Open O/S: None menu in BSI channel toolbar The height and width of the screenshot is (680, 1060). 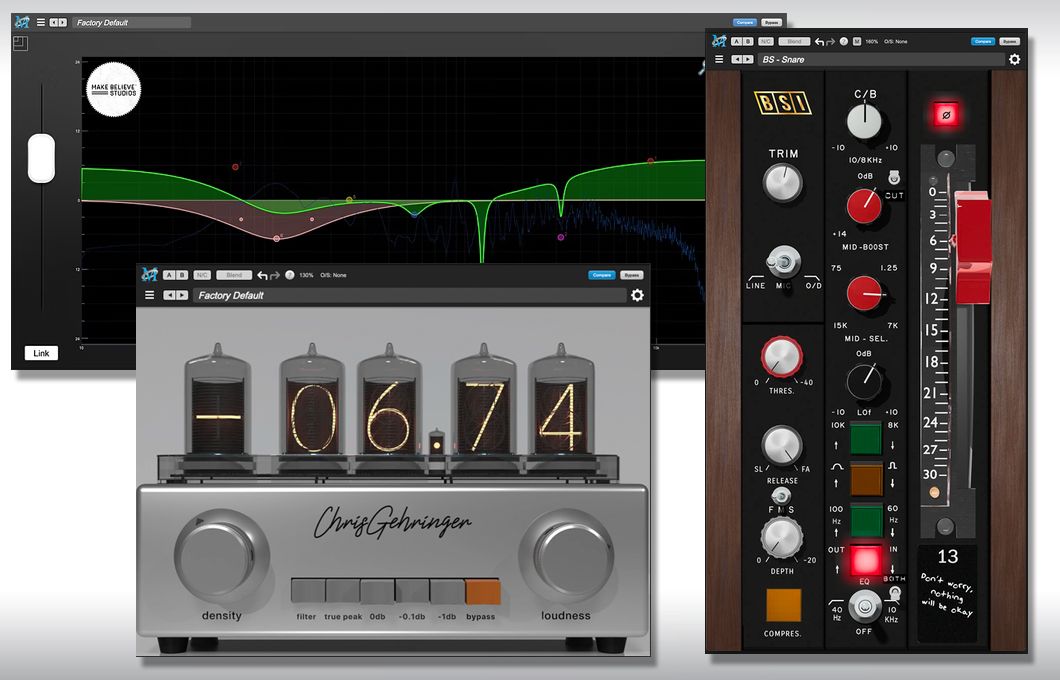point(896,41)
